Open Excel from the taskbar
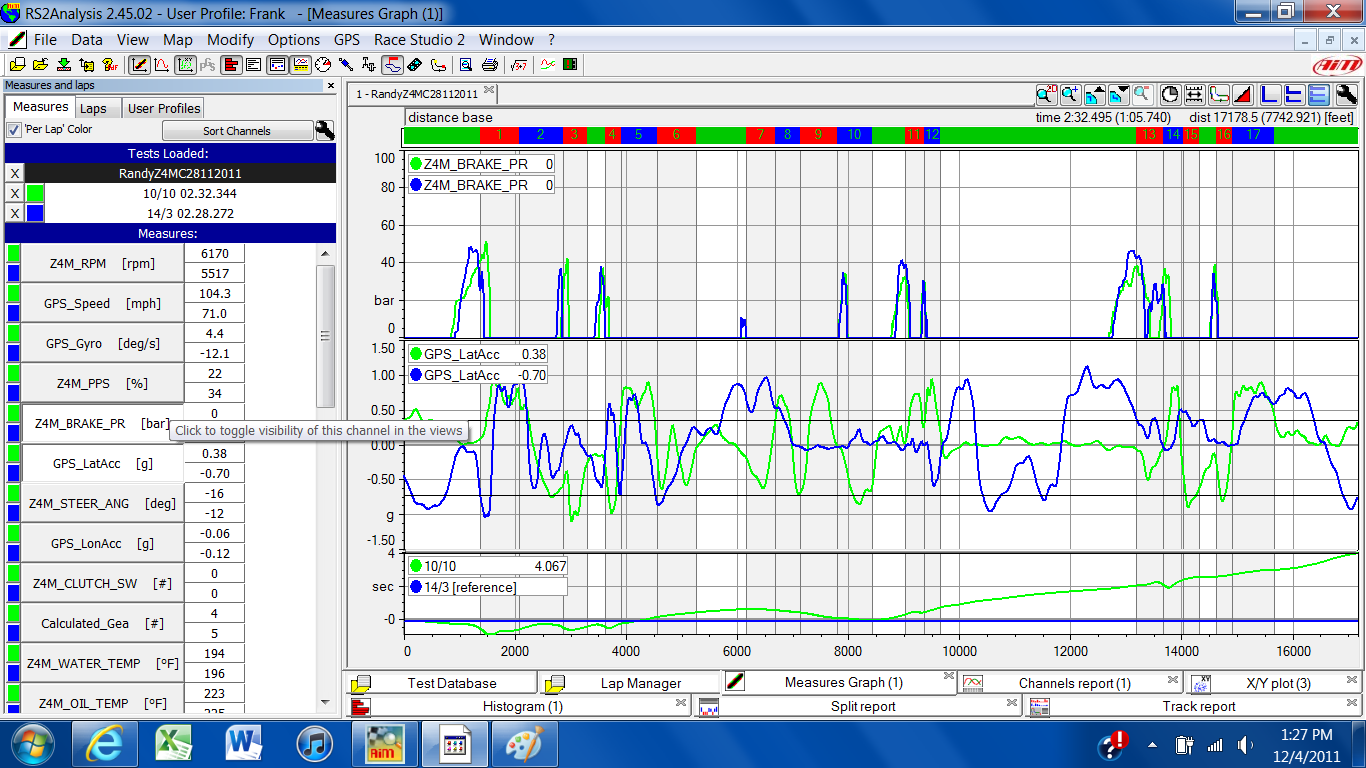Screen dimensions: 1366x768 pos(174,743)
